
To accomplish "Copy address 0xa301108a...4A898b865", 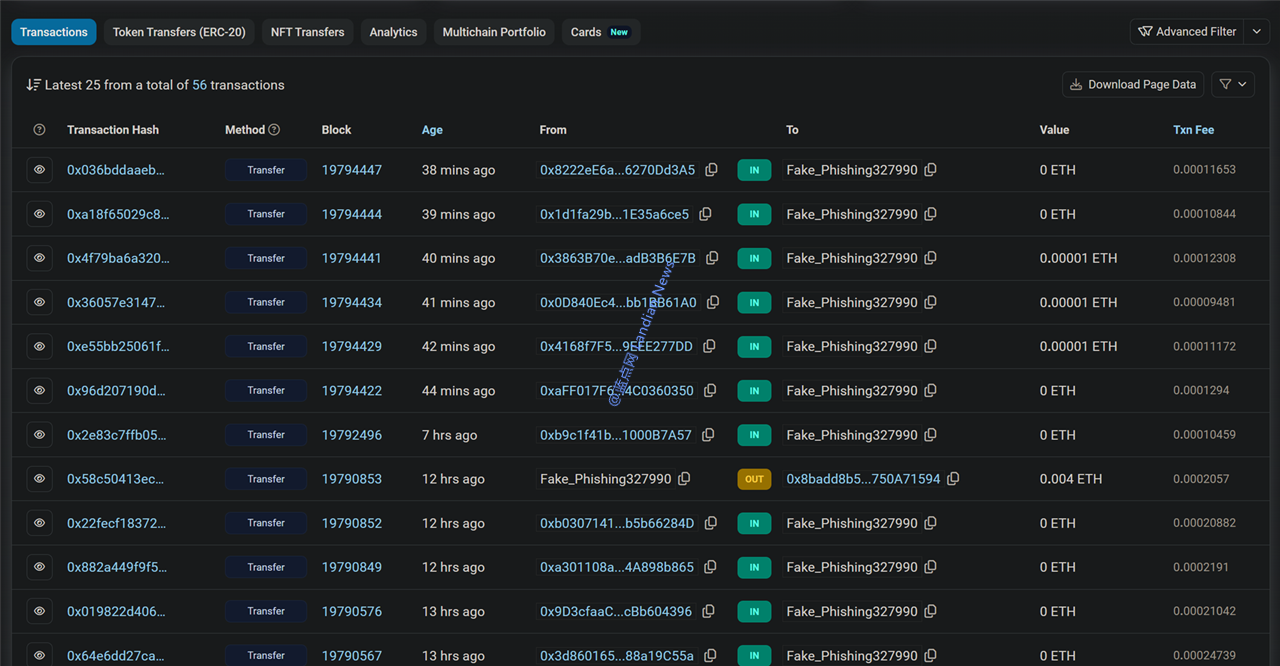I will [710, 567].
